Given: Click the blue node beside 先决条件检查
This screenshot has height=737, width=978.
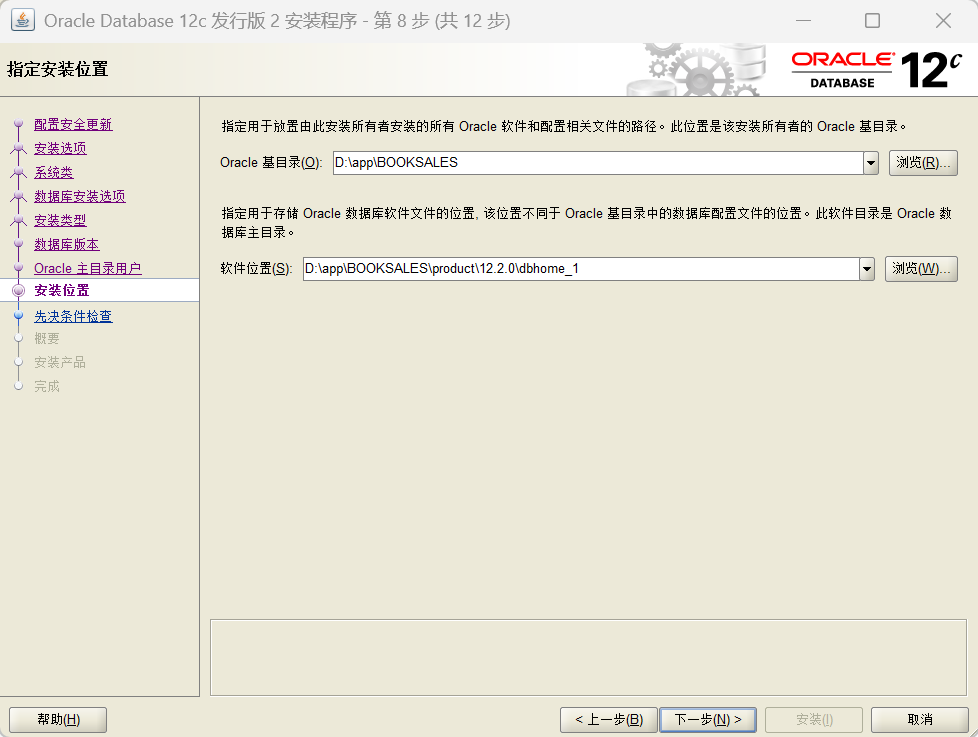Looking at the screenshot, I should [19, 316].
